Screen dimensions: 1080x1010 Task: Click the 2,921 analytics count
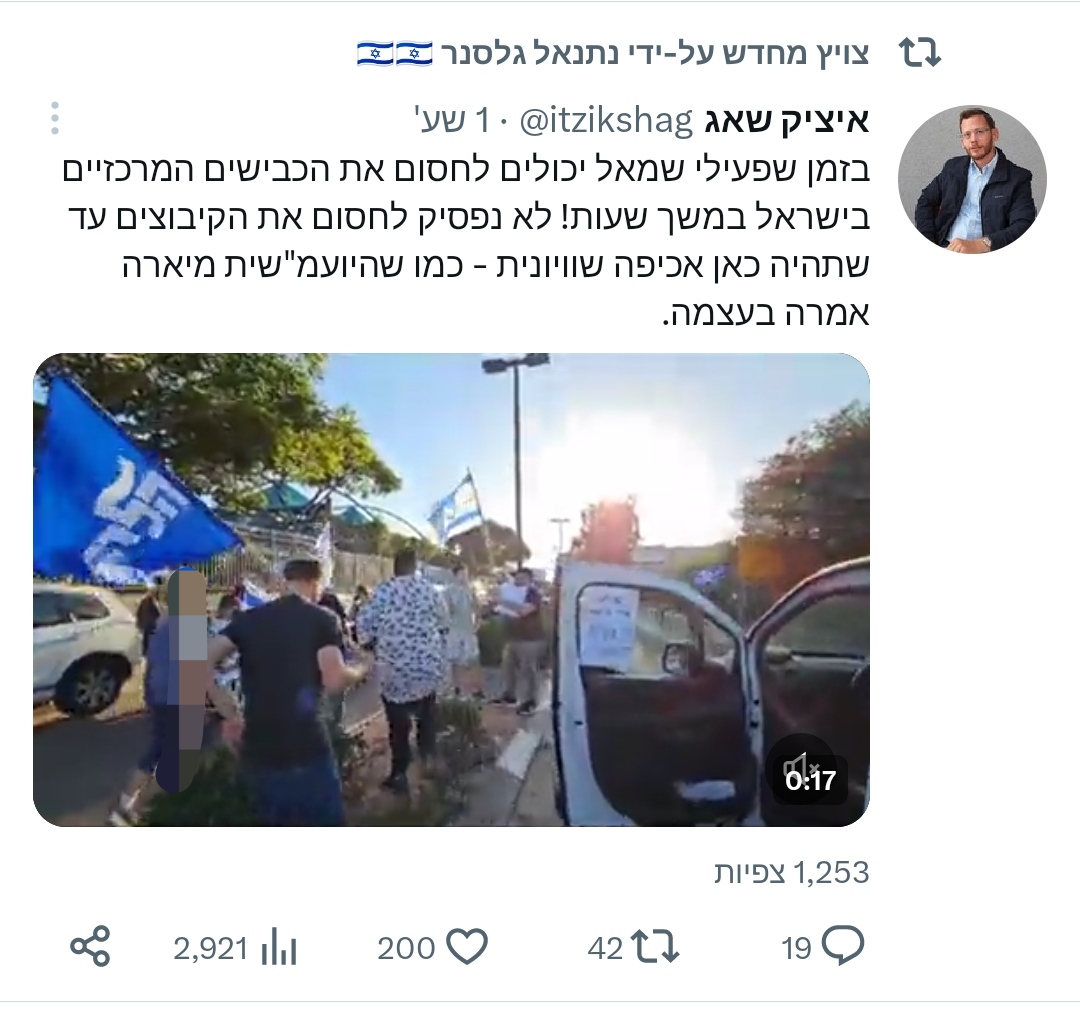coord(210,949)
